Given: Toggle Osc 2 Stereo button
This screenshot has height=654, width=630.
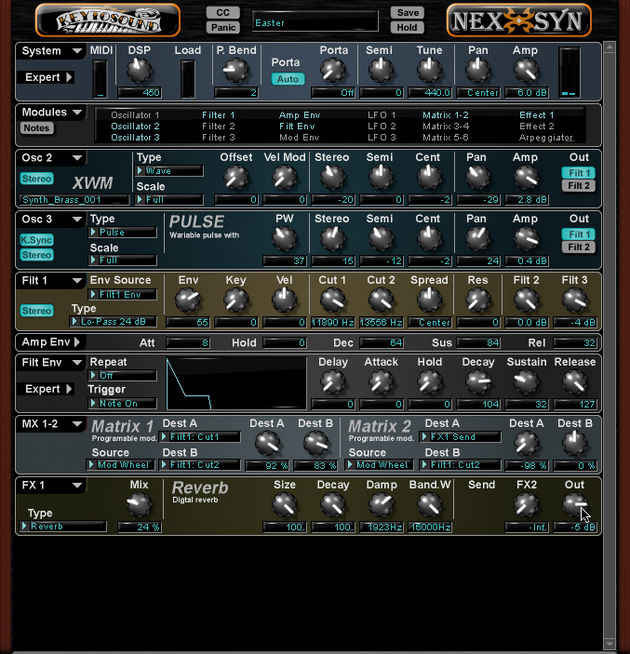Looking at the screenshot, I should (x=37, y=179).
